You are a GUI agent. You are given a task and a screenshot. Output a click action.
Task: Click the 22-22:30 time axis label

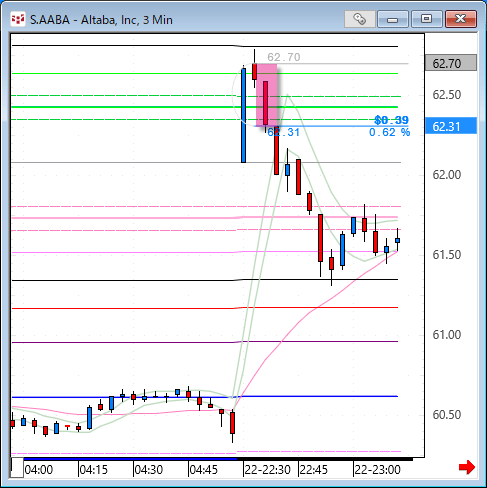point(268,470)
